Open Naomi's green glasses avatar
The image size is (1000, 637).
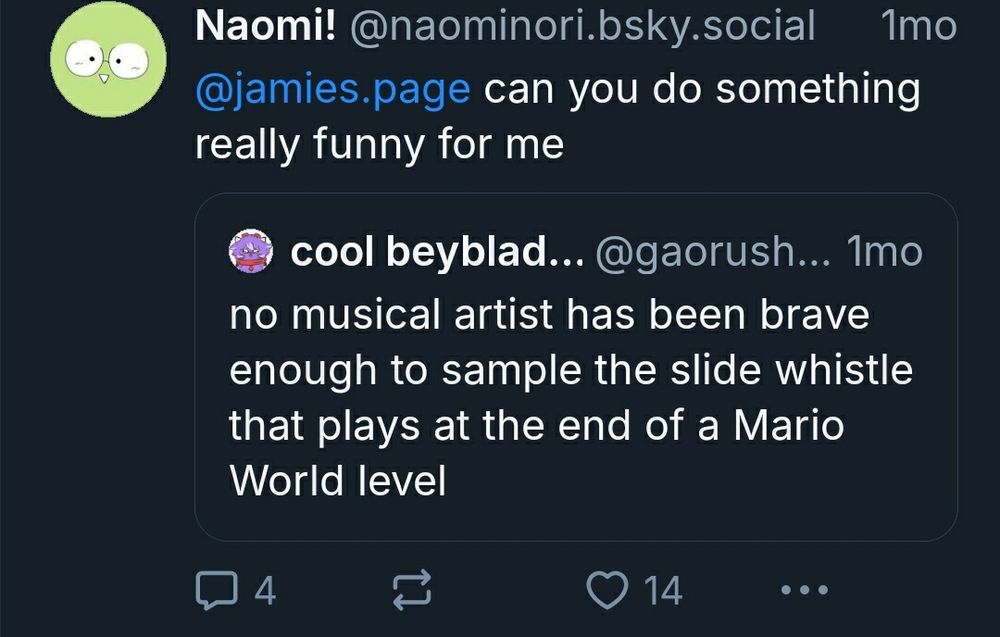click(108, 66)
